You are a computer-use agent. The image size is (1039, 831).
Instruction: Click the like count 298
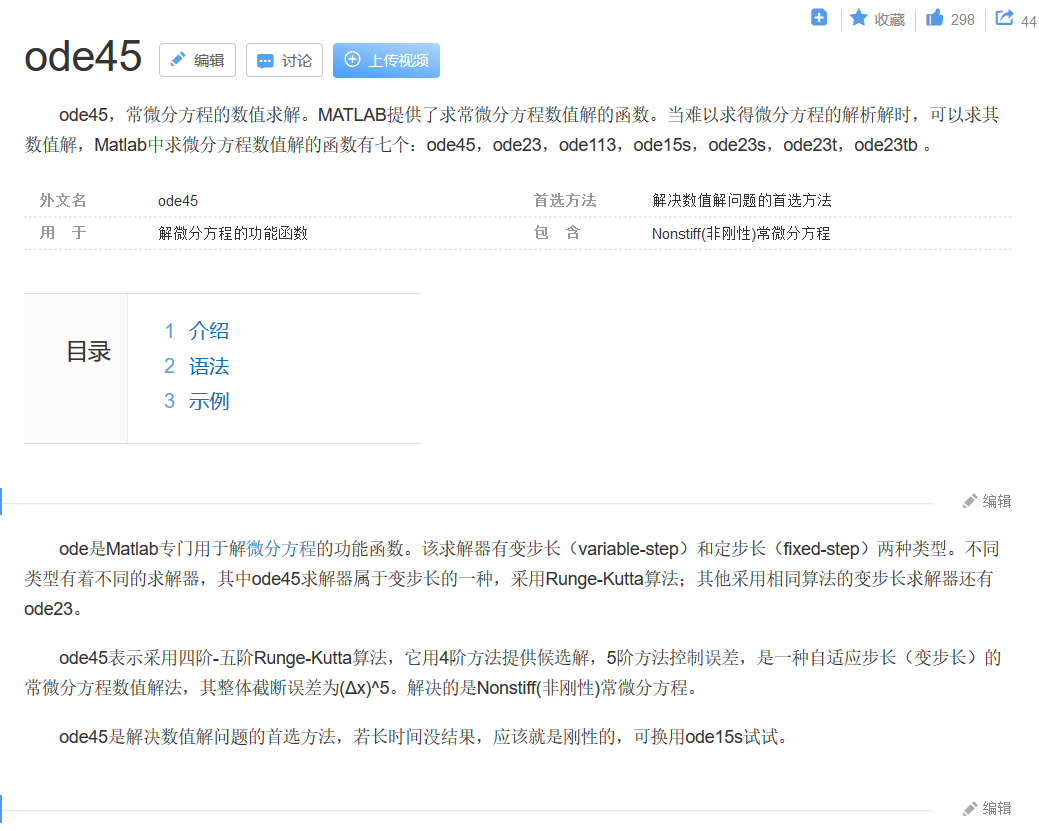pos(962,20)
